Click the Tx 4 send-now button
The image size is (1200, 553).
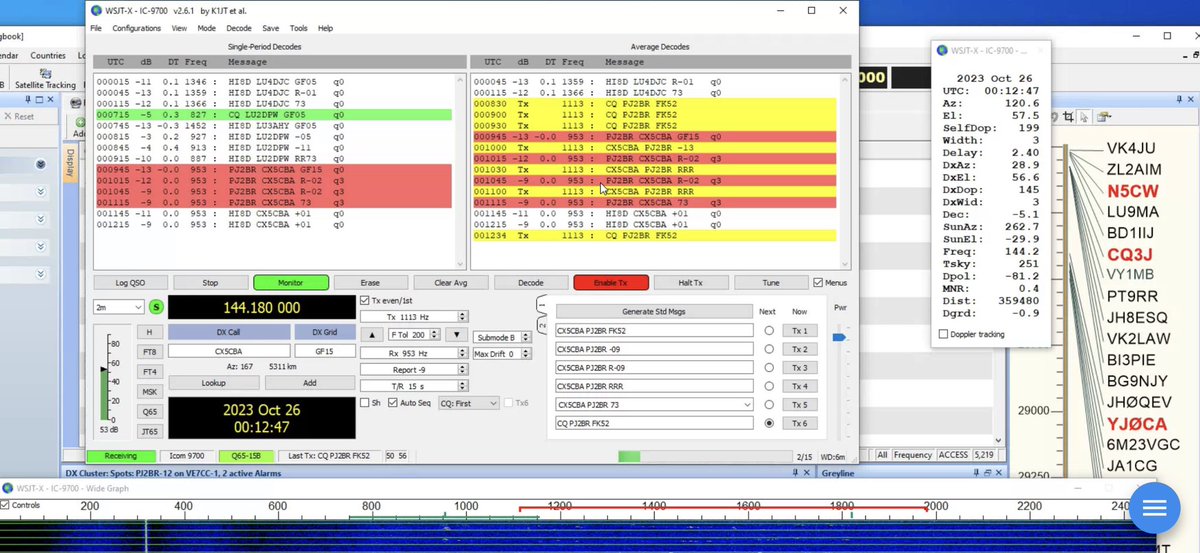pyautogui.click(x=799, y=386)
